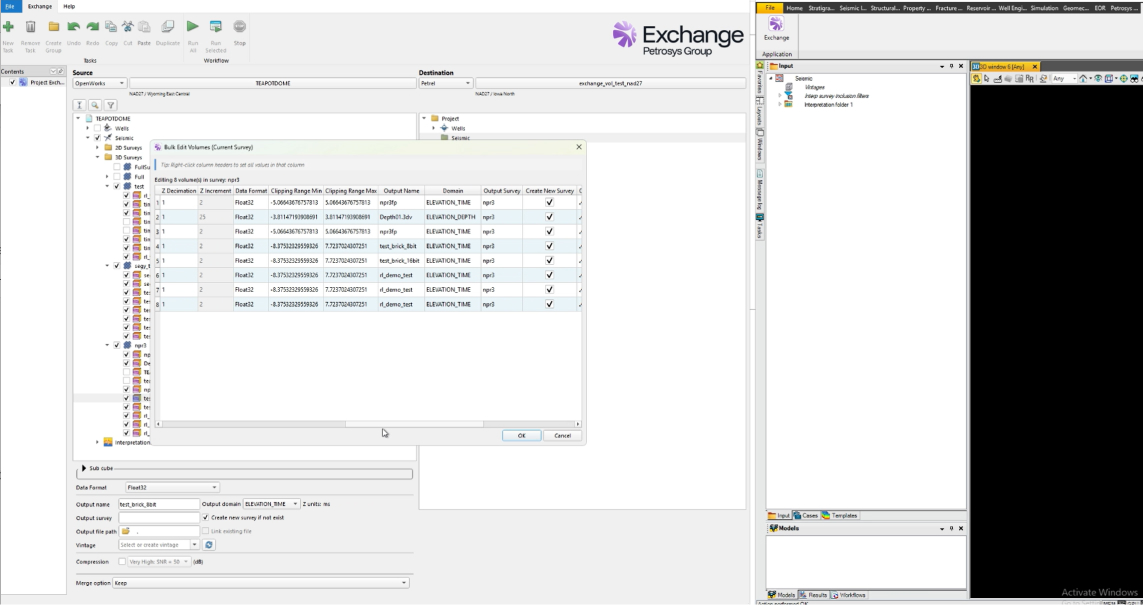
Task: Toggle 'Create new survey if not exist'
Action: (207, 518)
